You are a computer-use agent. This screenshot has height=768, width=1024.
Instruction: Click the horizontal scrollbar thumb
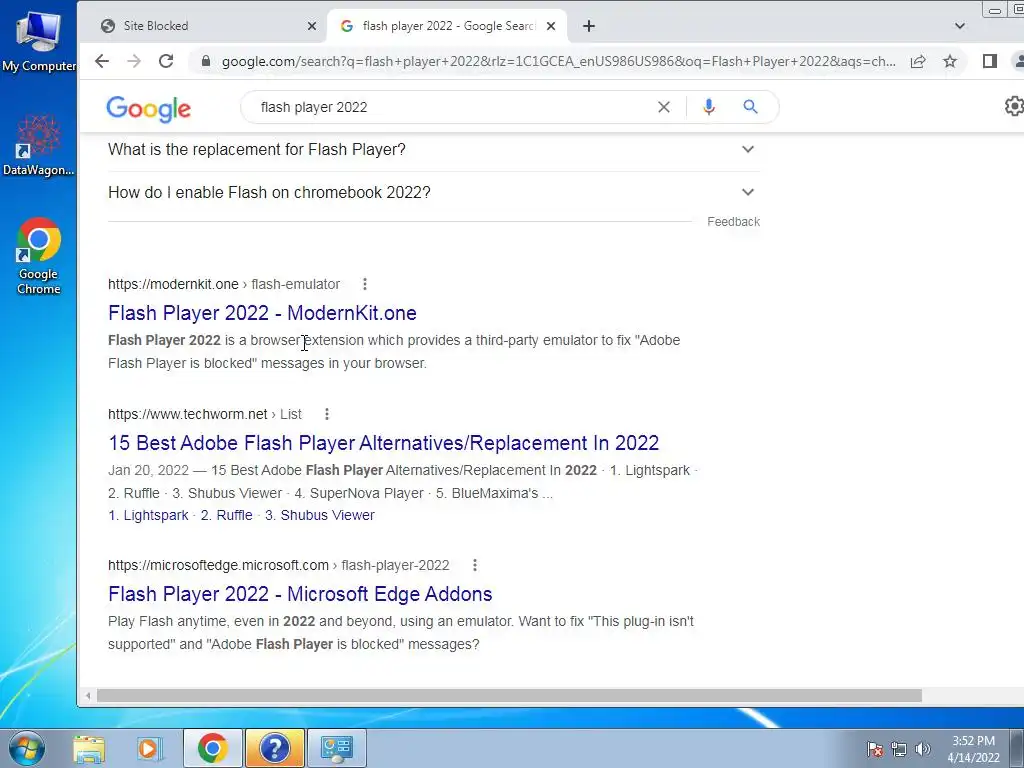[x=509, y=696]
